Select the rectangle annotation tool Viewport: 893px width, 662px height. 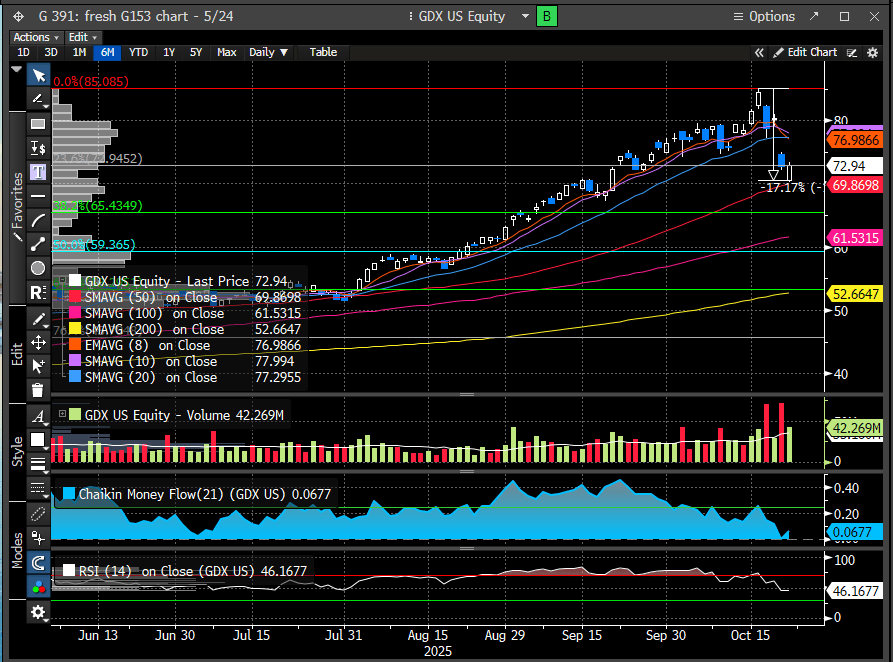pos(38,124)
